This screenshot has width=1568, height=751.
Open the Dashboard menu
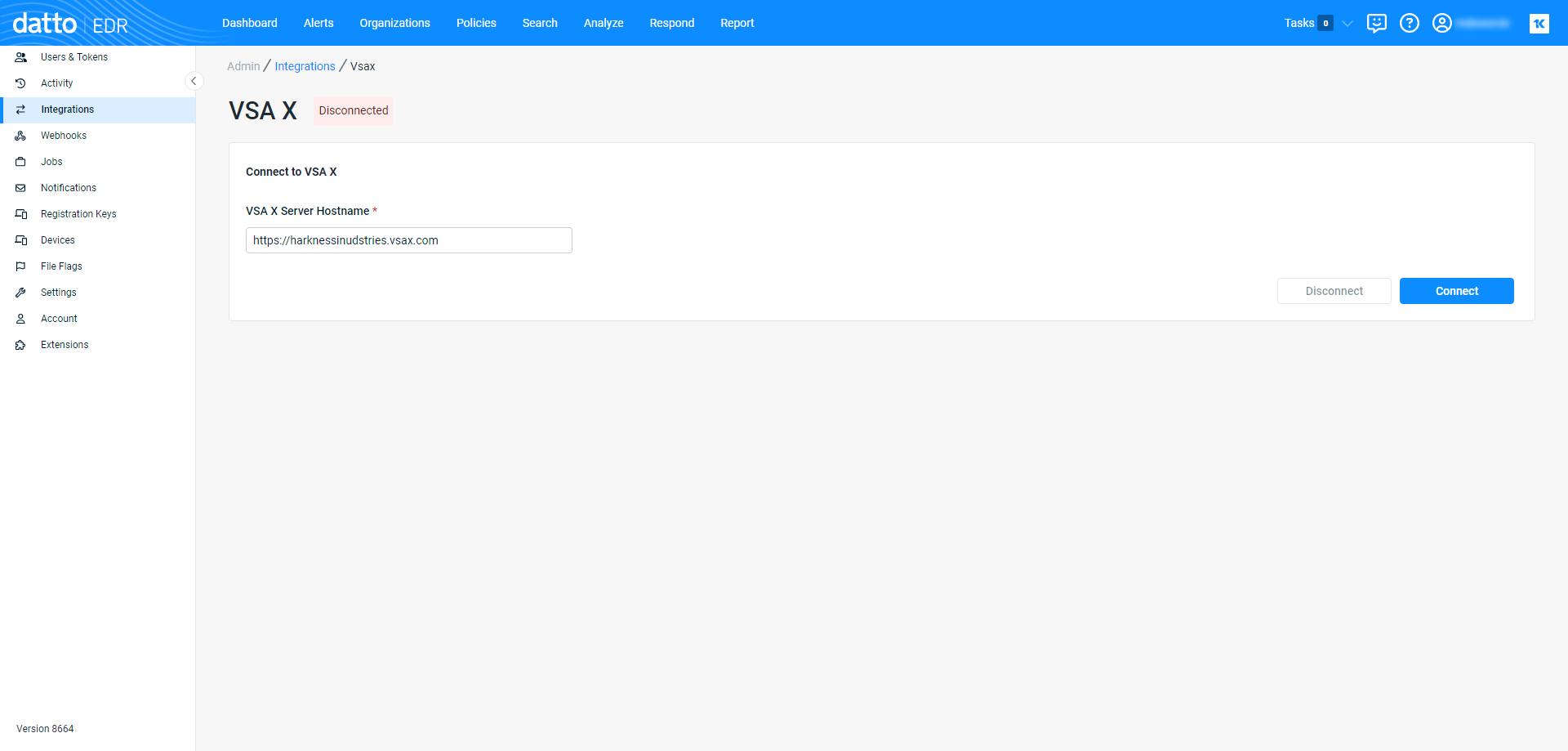[x=250, y=23]
